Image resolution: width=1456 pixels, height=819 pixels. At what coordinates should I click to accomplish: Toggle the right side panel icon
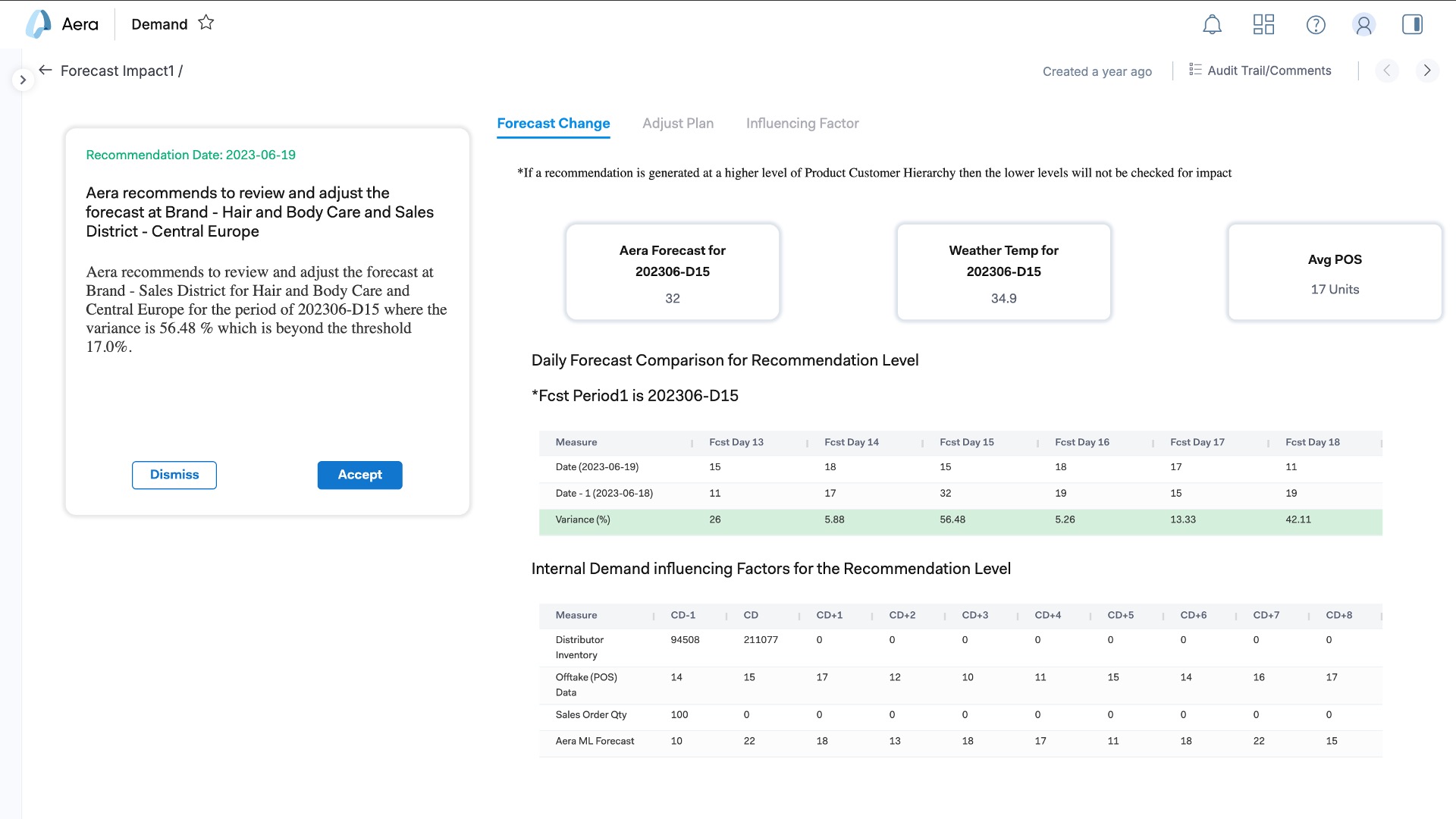click(1412, 25)
